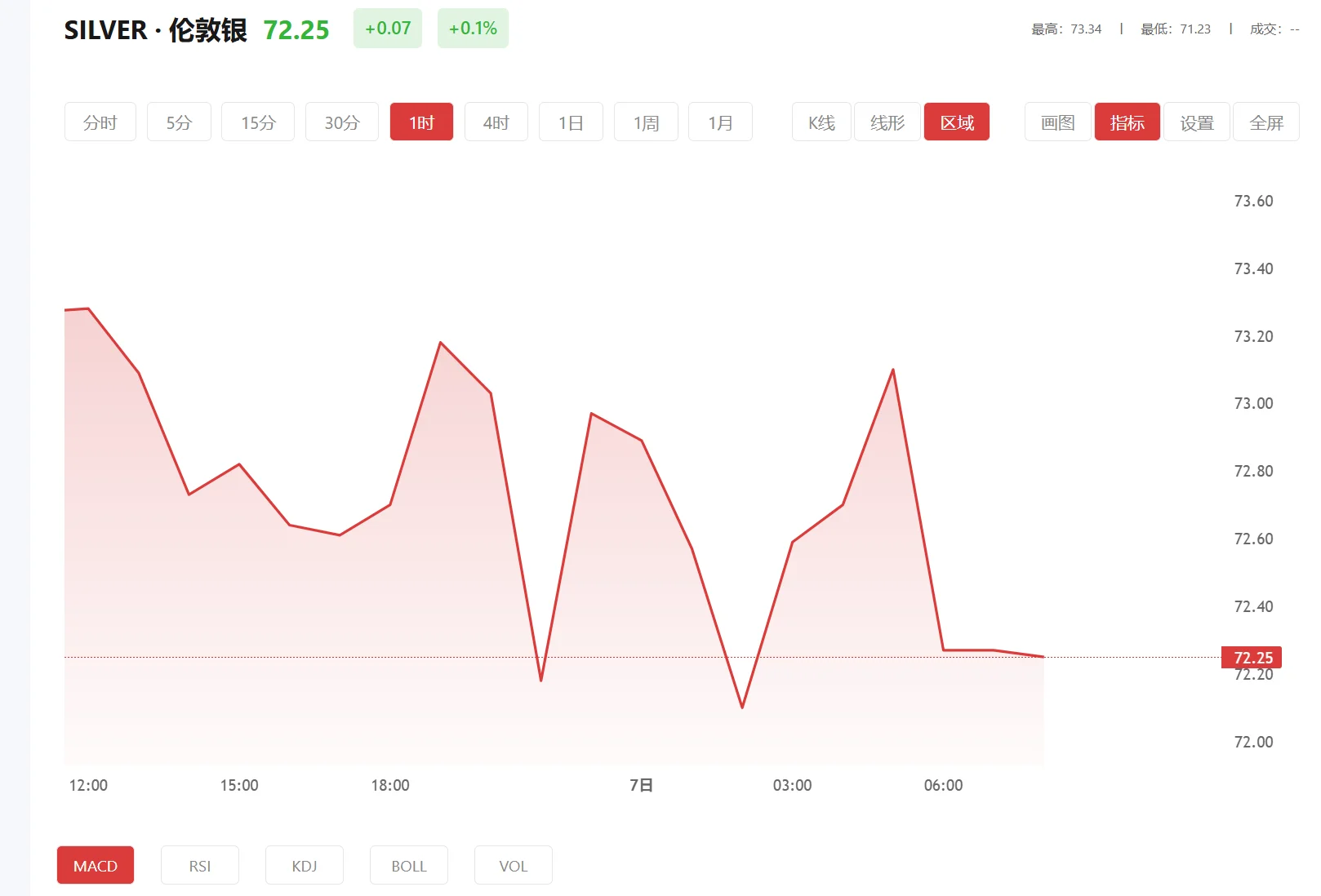
Task: Open the MACD indicator
Action: [x=95, y=865]
